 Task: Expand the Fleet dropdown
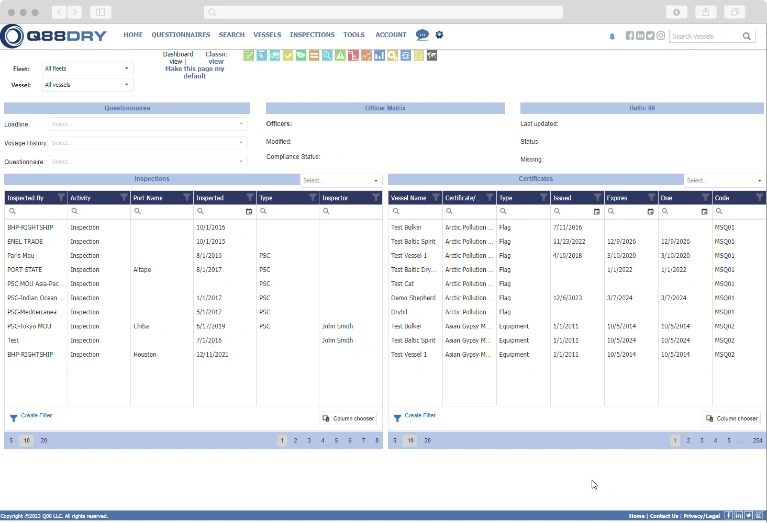coord(87,69)
